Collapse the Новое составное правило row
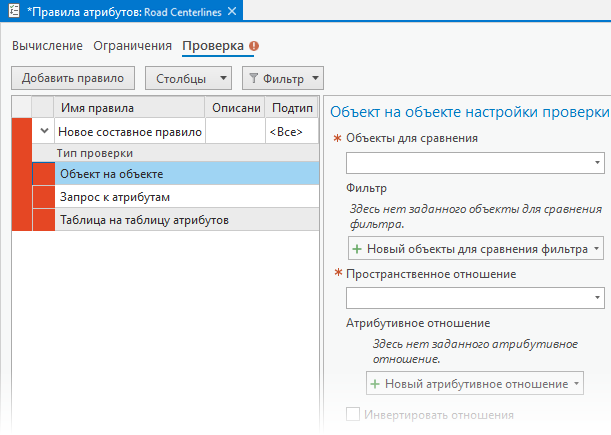This screenshot has height=435, width=611. pyautogui.click(x=44, y=131)
